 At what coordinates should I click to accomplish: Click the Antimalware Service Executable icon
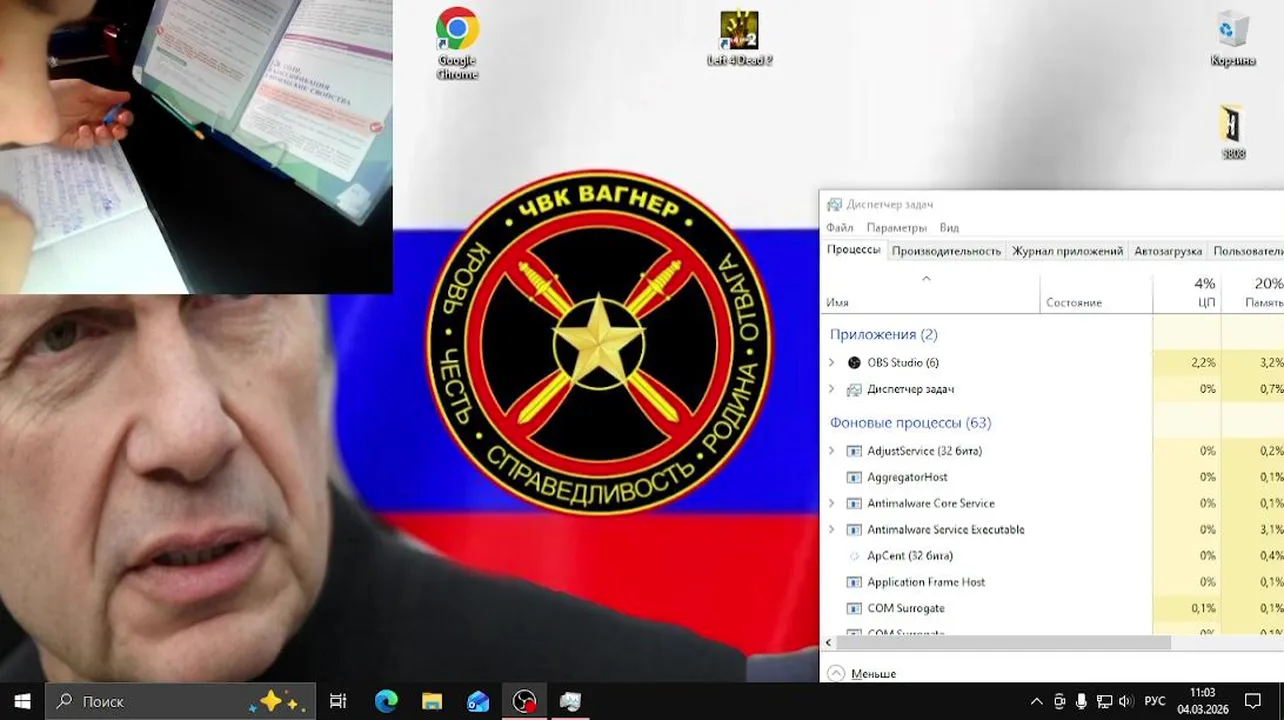[x=854, y=529]
